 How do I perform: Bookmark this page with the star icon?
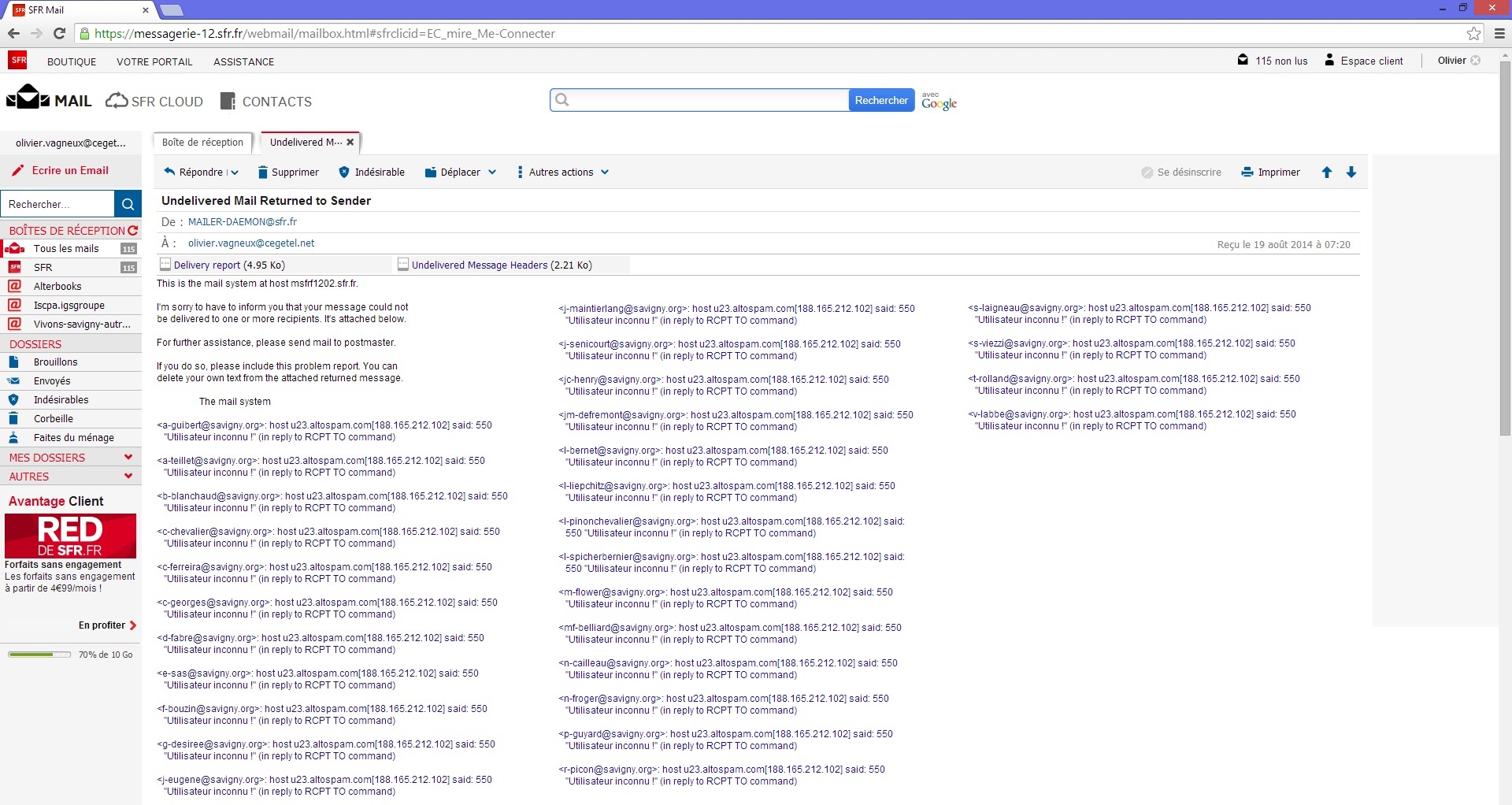click(x=1473, y=33)
